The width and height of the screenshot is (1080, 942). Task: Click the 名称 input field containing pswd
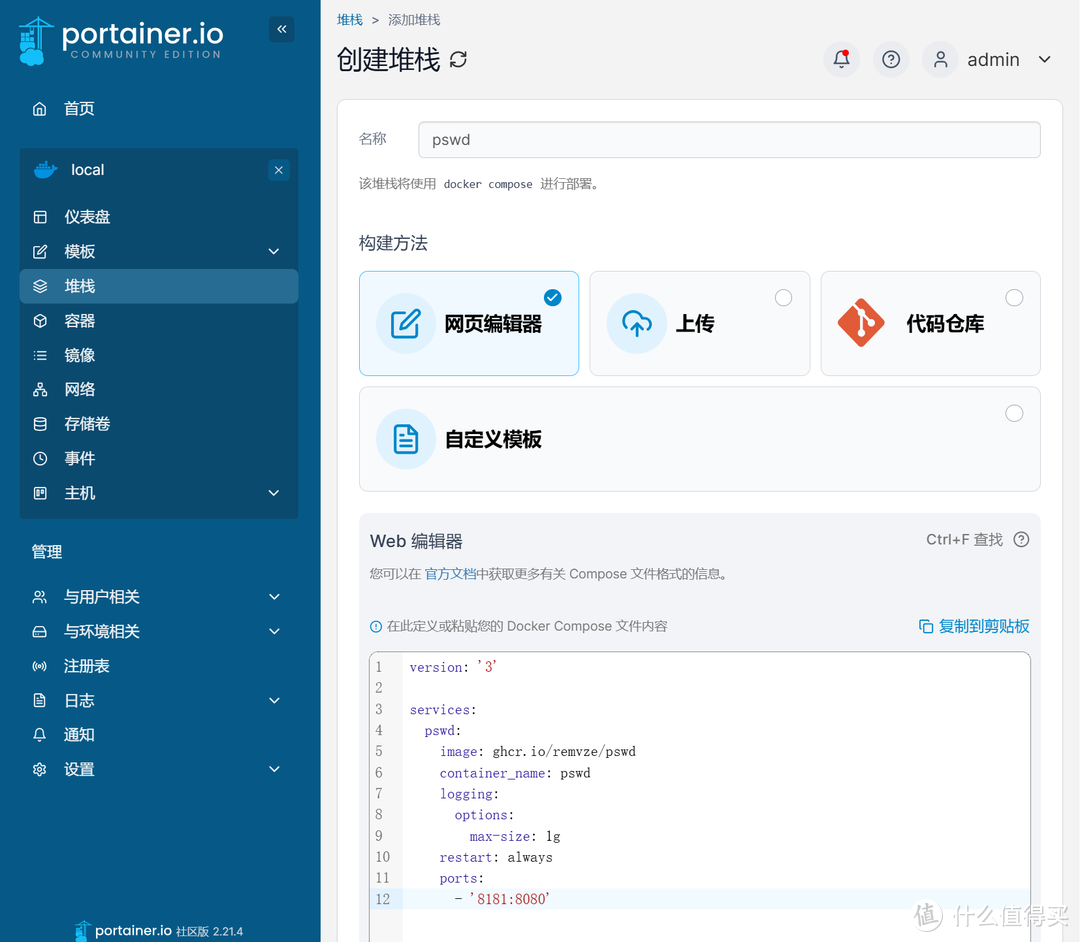coord(729,140)
